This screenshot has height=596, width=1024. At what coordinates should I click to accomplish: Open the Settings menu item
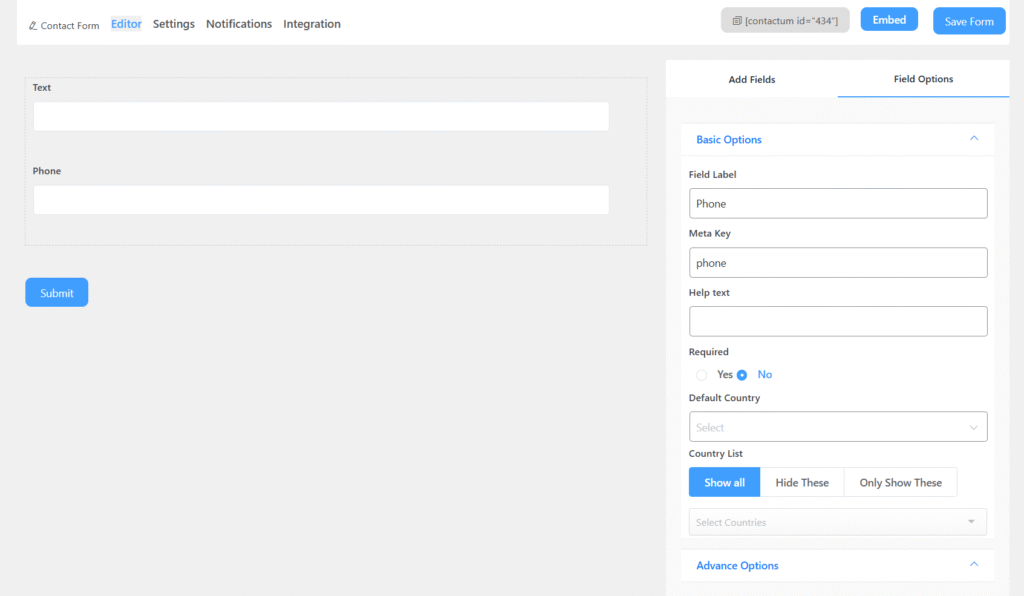coord(174,24)
